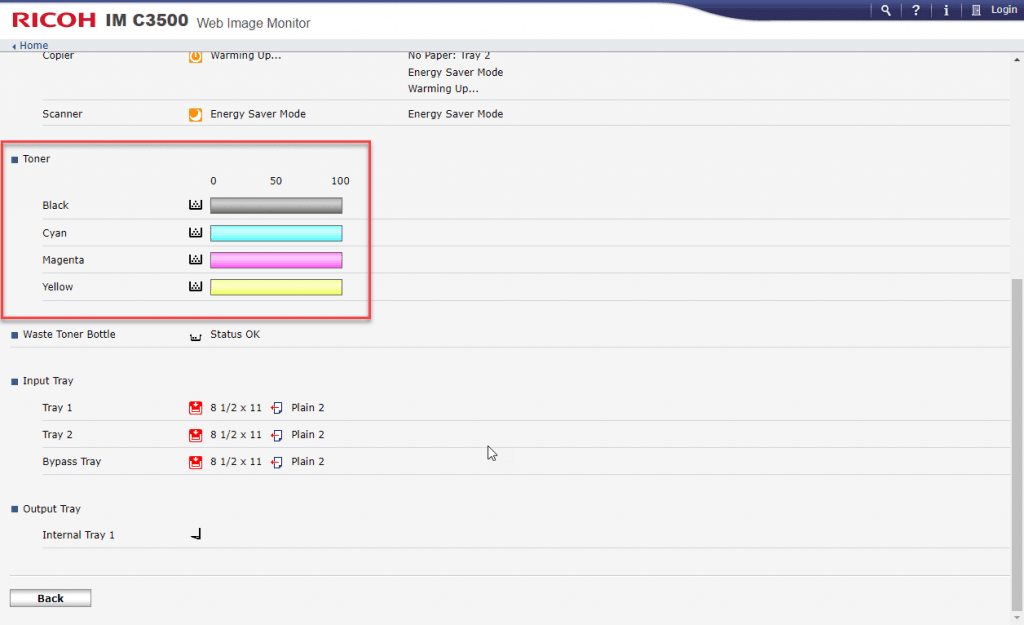
Task: Click the 'Status OK' text
Action: tap(235, 334)
